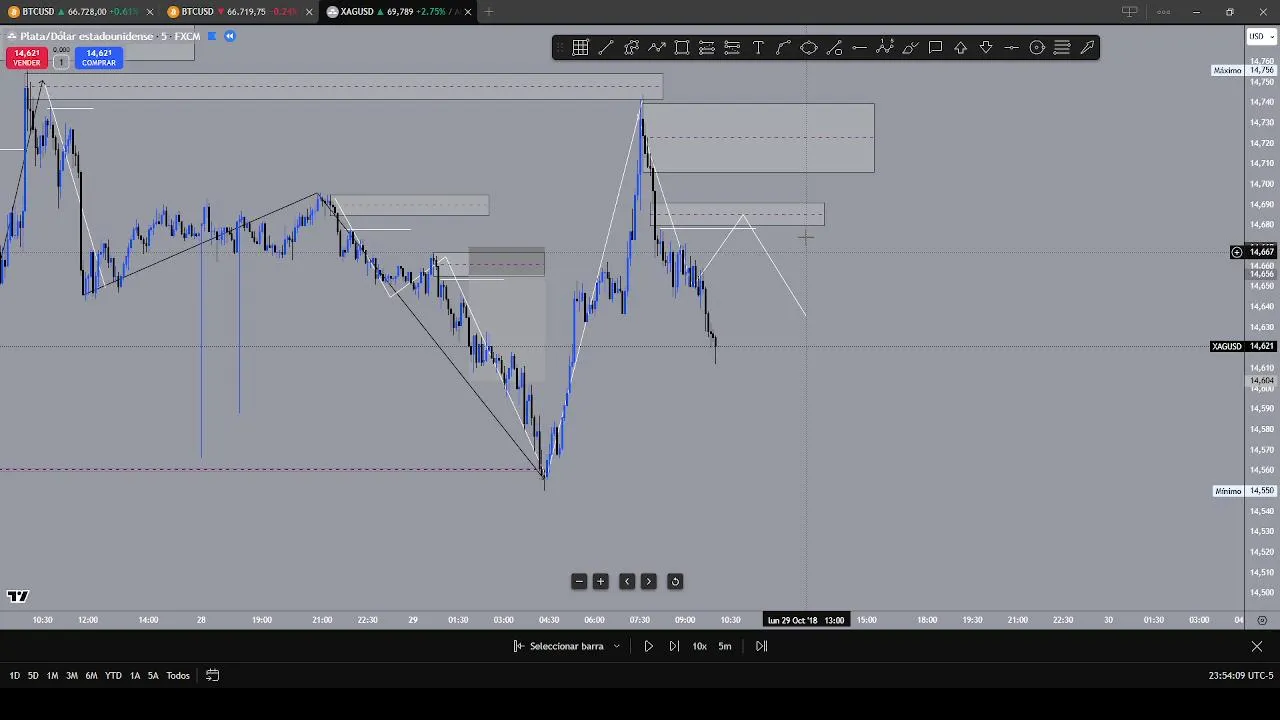
Task: Select the curve drawing tool
Action: (783, 48)
